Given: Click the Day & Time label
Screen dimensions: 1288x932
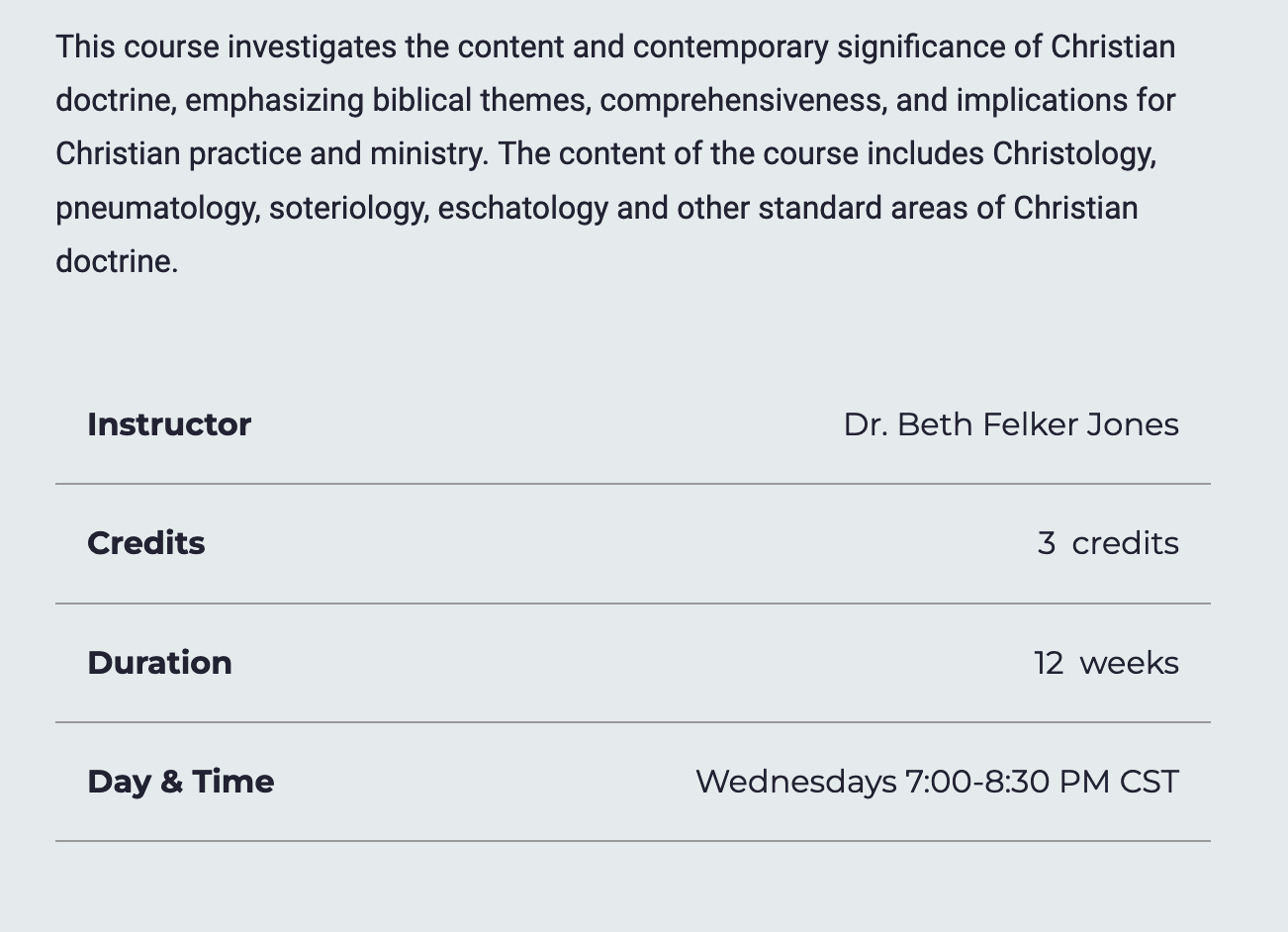Looking at the screenshot, I should point(181,782).
